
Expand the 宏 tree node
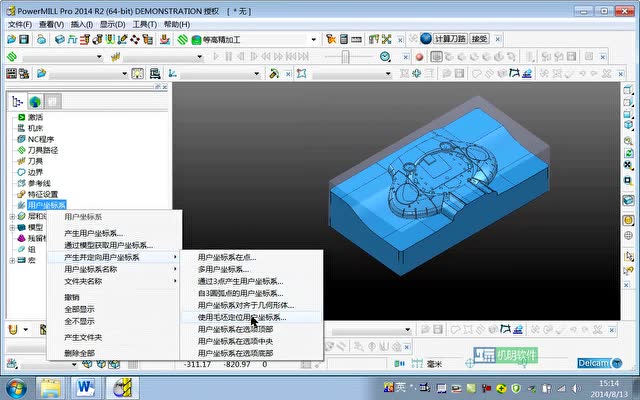12,260
